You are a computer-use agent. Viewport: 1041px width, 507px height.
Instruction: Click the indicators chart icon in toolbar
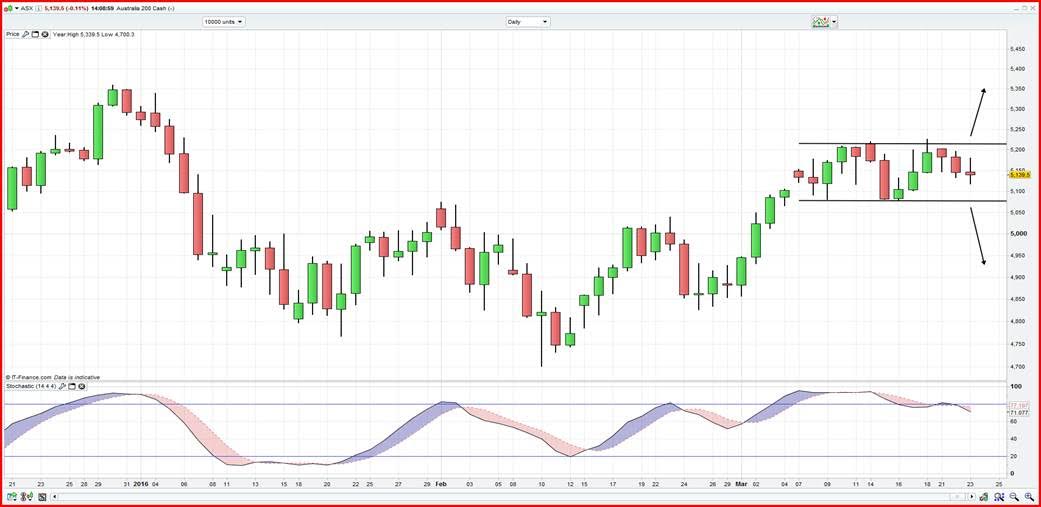coord(820,21)
